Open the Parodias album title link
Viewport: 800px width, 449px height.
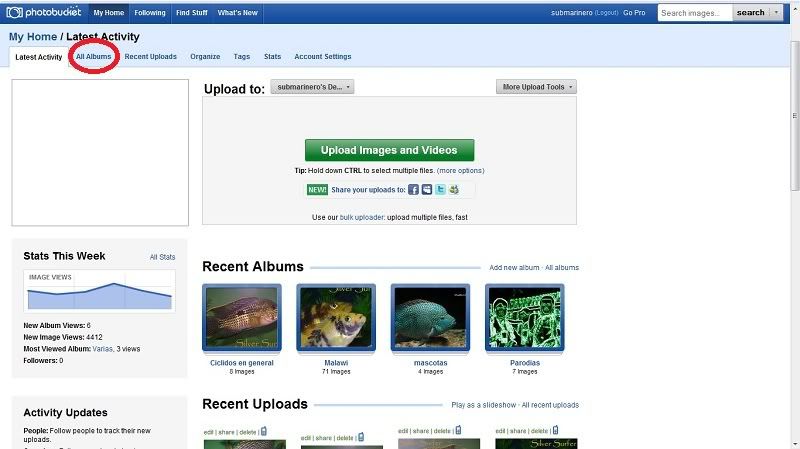[x=525, y=363]
